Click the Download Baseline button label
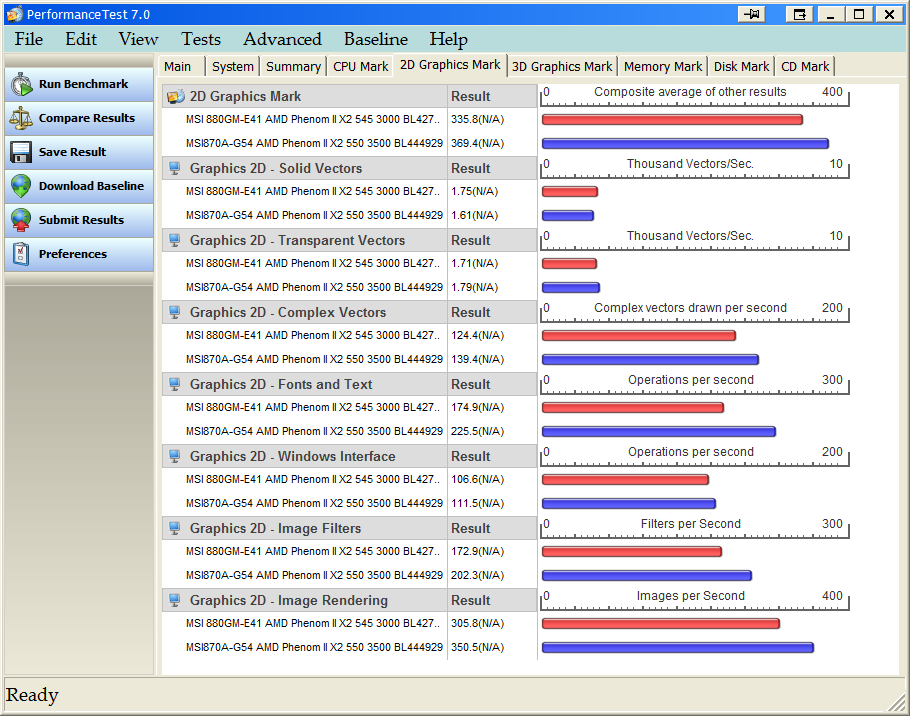Image resolution: width=910 pixels, height=716 pixels. click(91, 186)
